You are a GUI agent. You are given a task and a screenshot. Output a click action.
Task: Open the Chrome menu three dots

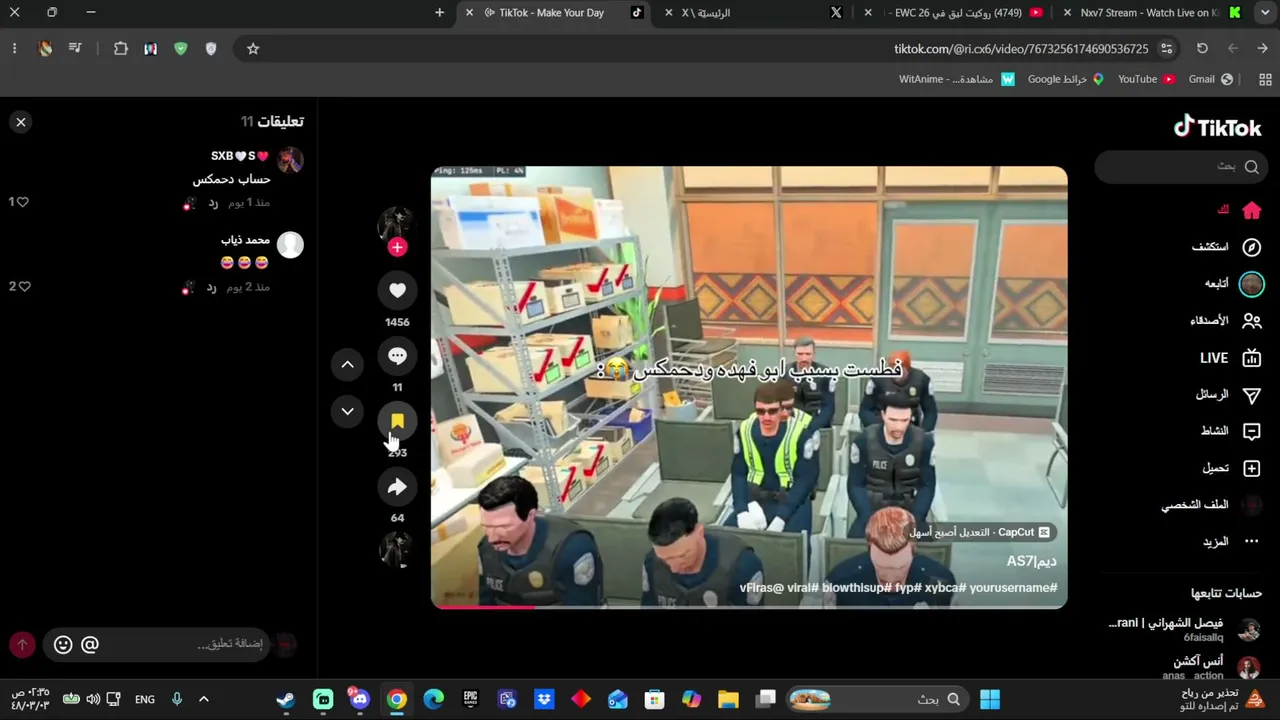(x=14, y=48)
